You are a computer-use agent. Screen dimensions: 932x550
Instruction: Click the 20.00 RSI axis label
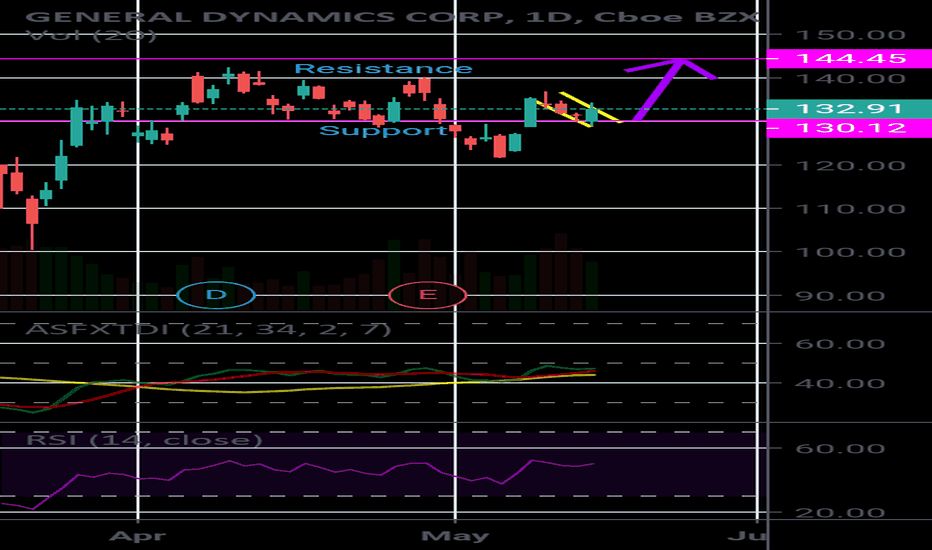pos(839,513)
